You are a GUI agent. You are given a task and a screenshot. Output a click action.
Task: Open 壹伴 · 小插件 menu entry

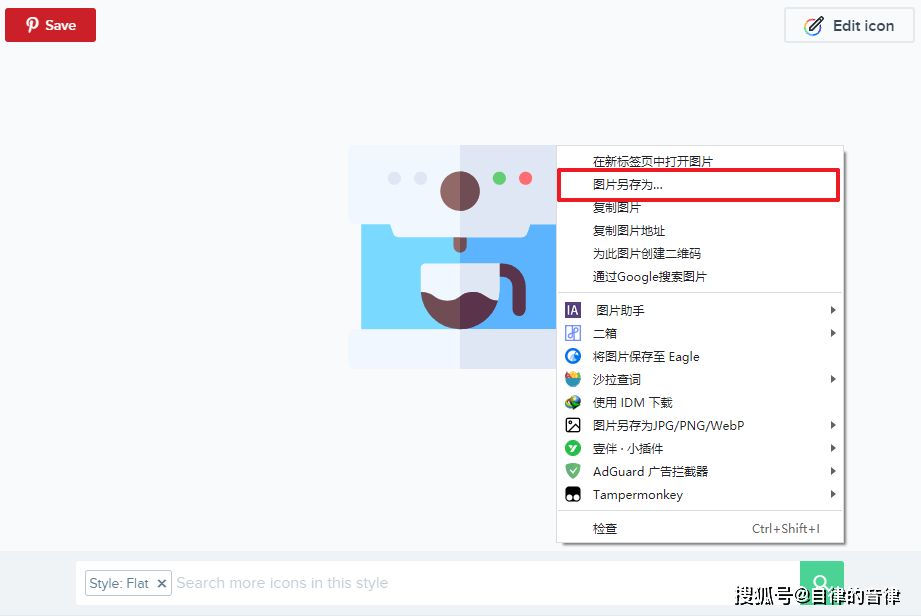pyautogui.click(x=700, y=448)
